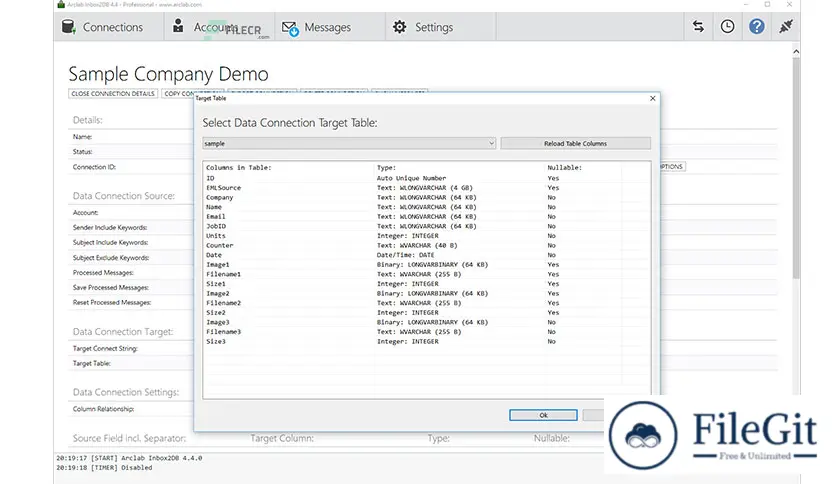The width and height of the screenshot is (836, 484).
Task: Click Auto Unique Number type text
Action: [x=411, y=178]
